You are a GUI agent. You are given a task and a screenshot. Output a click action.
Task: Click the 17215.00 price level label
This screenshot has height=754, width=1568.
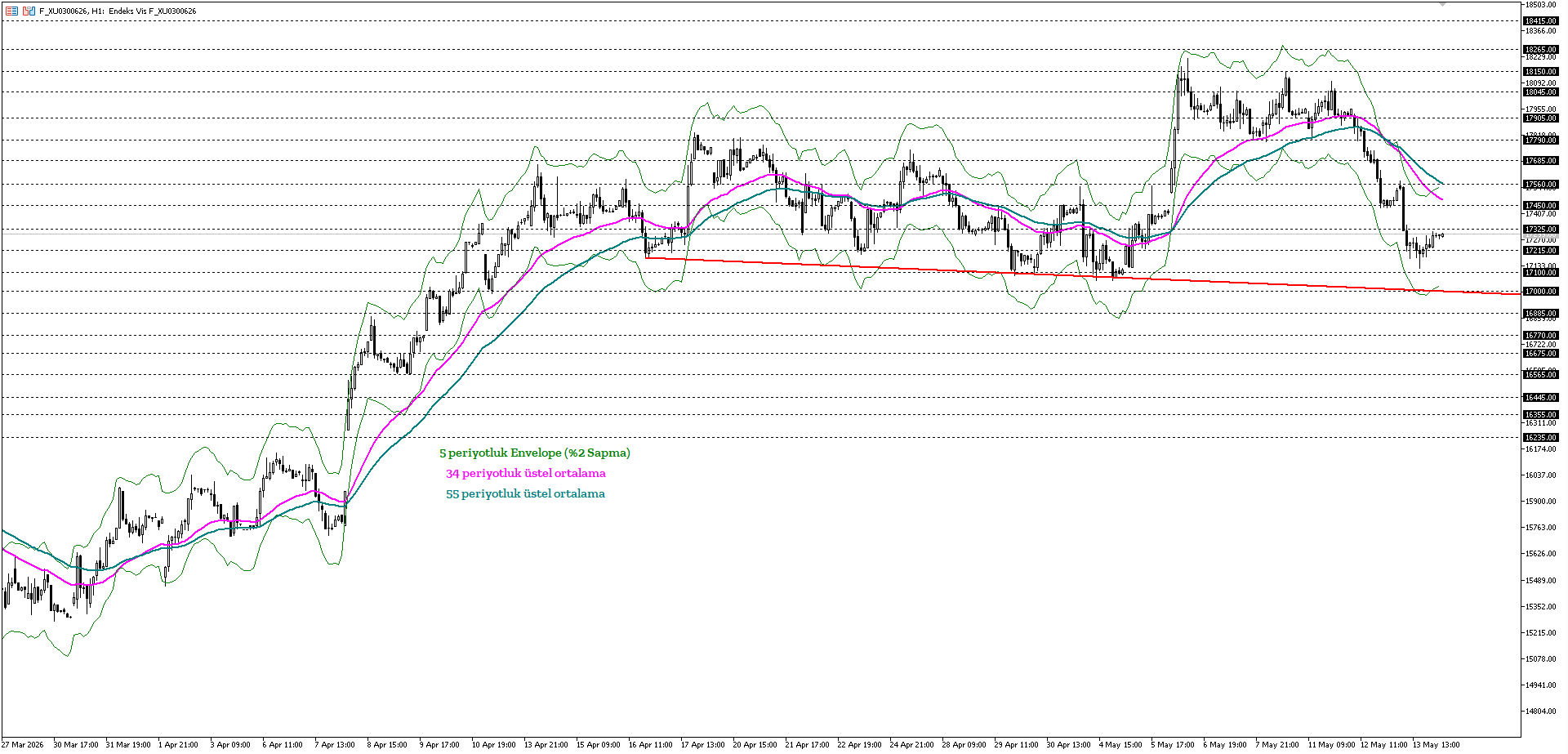1540,251
